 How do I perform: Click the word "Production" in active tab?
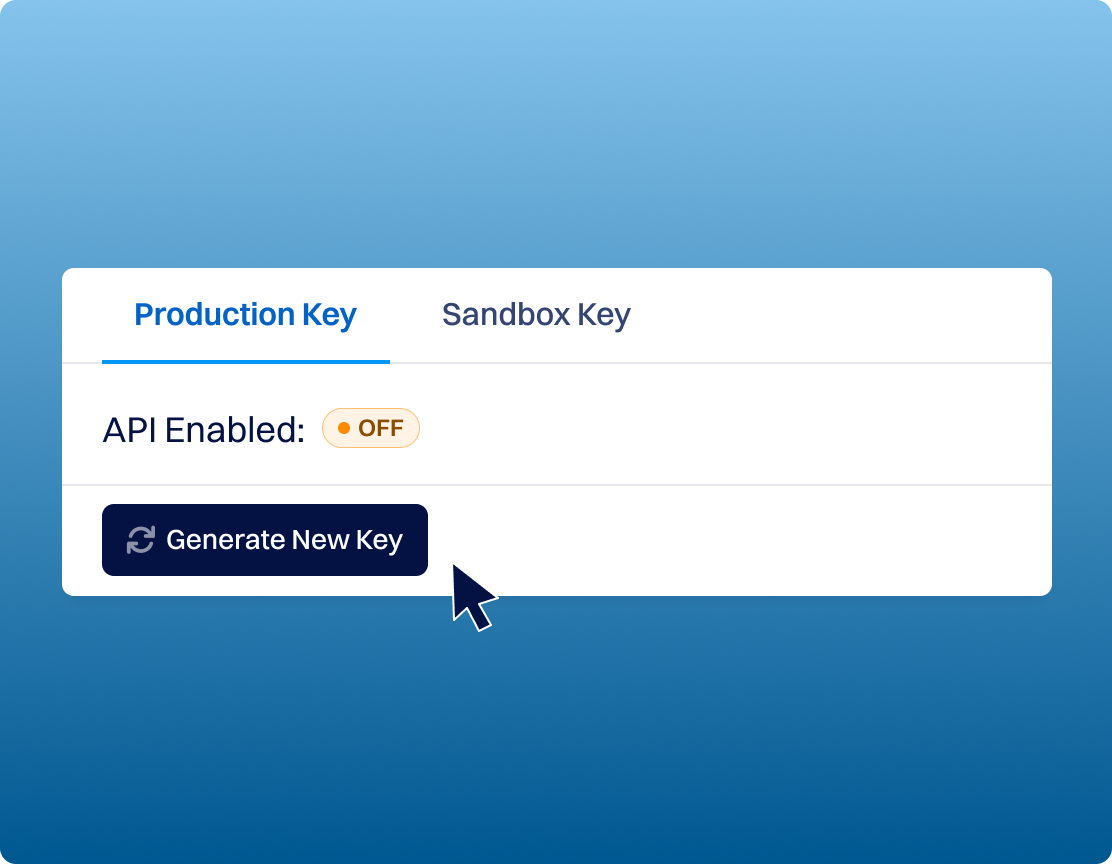[215, 315]
